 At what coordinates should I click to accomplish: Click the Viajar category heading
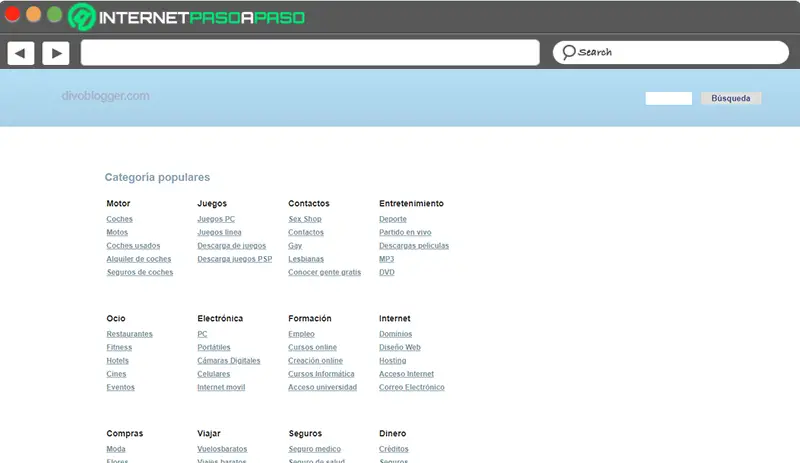point(209,433)
